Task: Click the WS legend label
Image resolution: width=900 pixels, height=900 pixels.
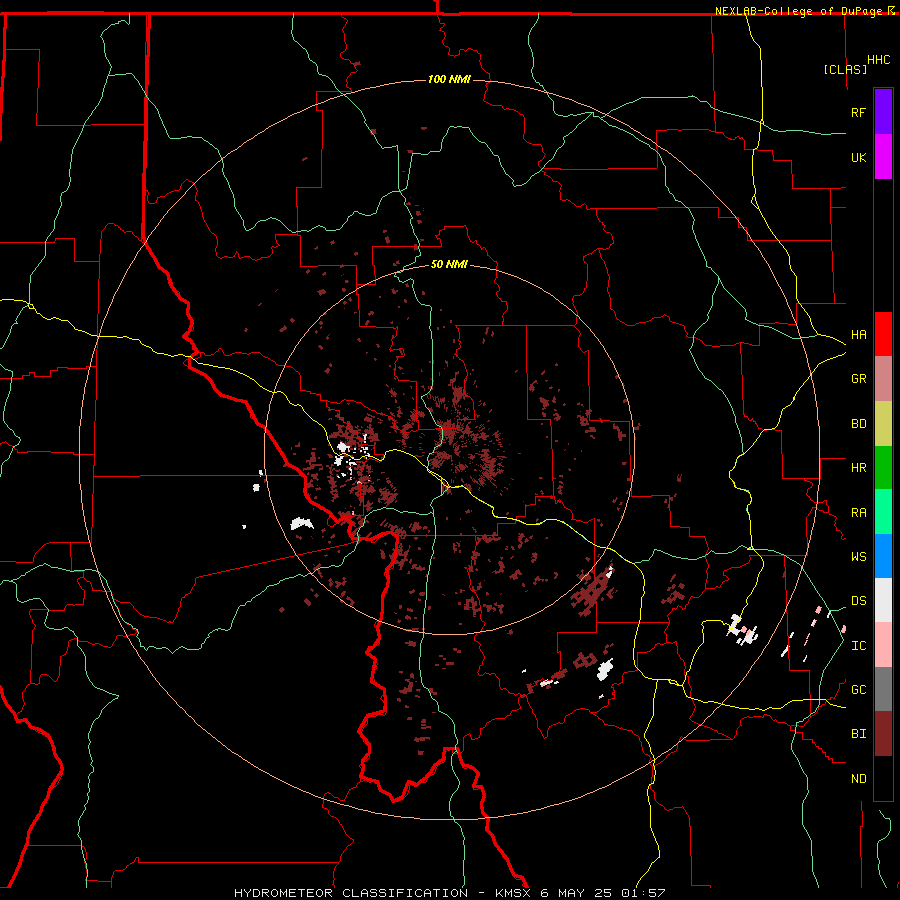Action: click(858, 556)
